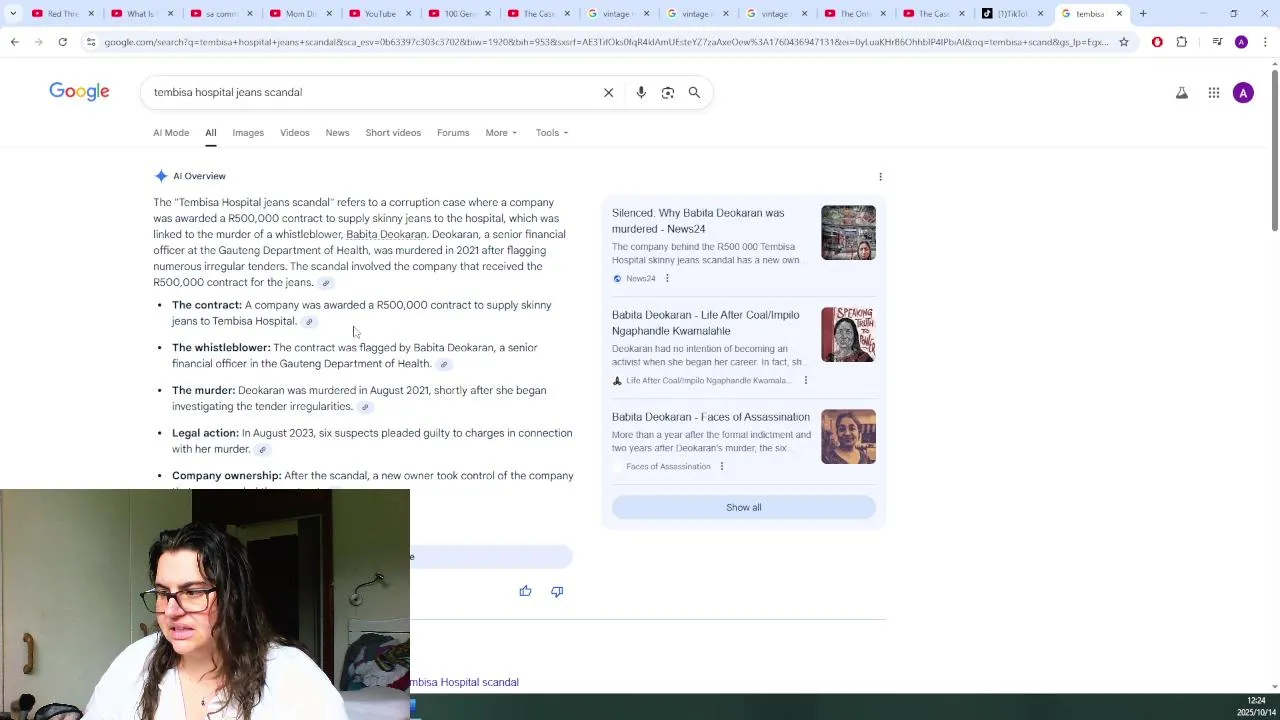Clear the search box with the X icon

pyautogui.click(x=608, y=92)
